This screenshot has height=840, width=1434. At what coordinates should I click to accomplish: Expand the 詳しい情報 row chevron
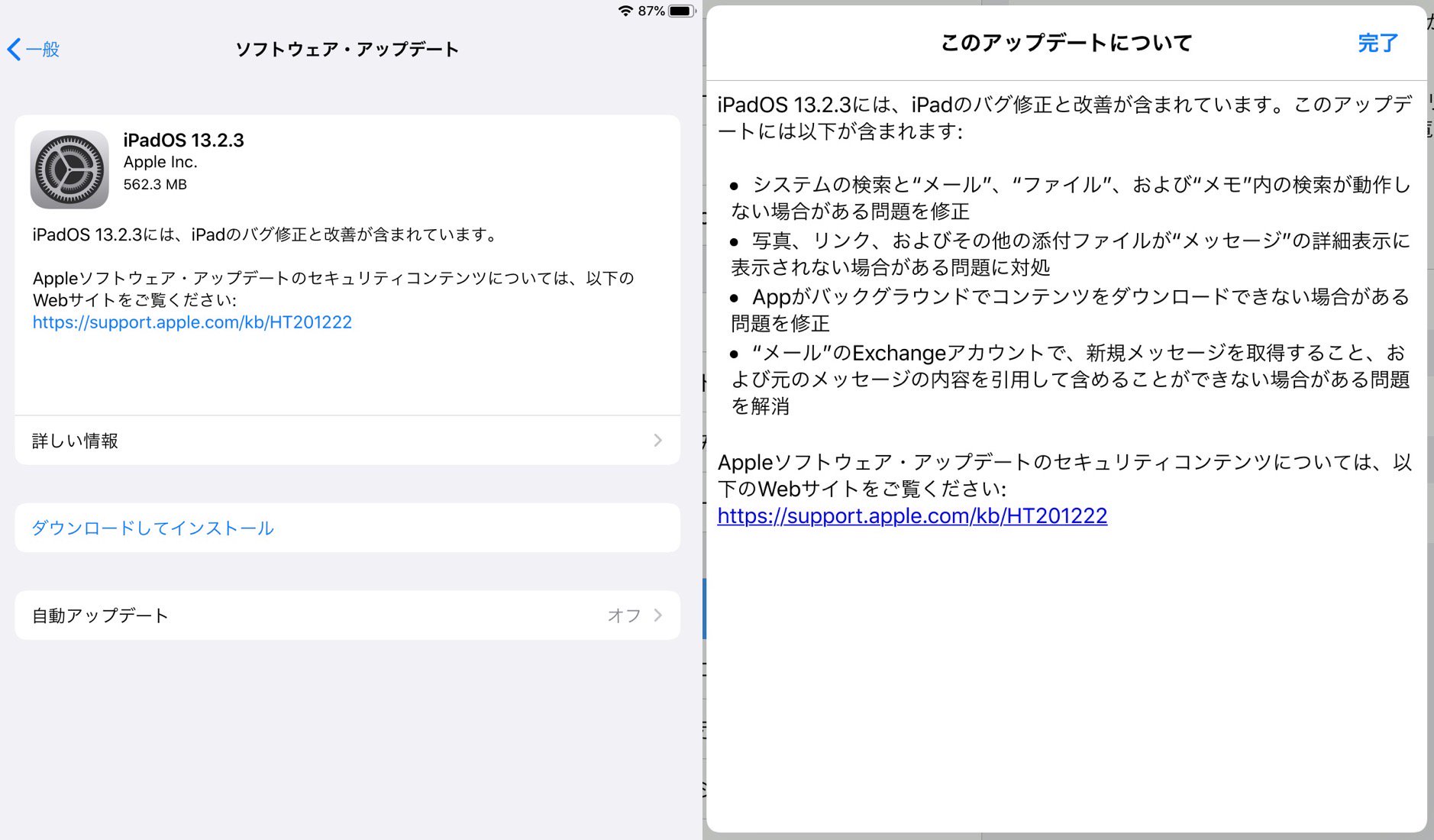[x=657, y=441]
